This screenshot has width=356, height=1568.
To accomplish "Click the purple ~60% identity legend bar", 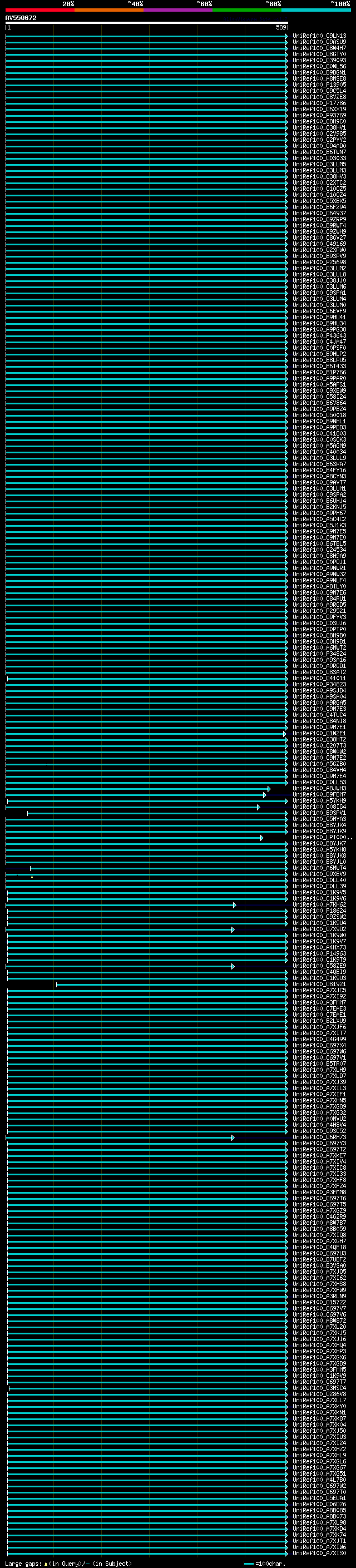I will [x=177, y=10].
